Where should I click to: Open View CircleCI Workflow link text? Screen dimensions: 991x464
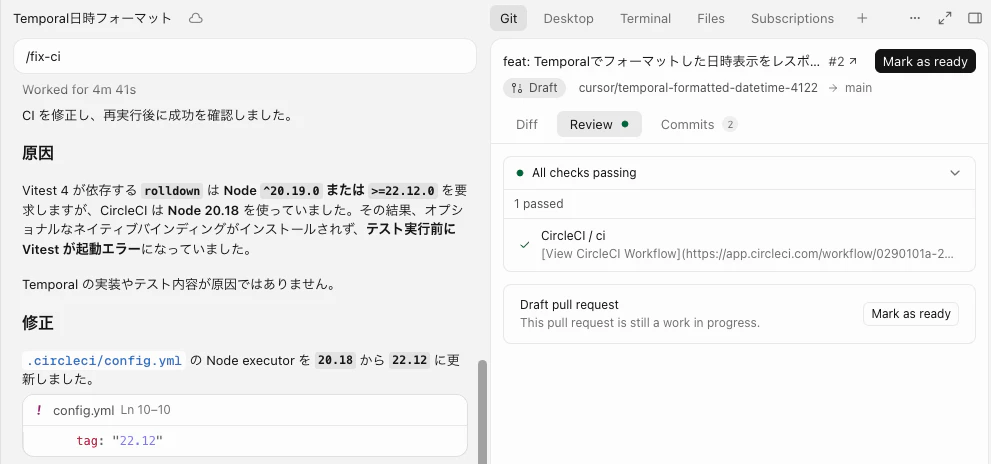(747, 253)
